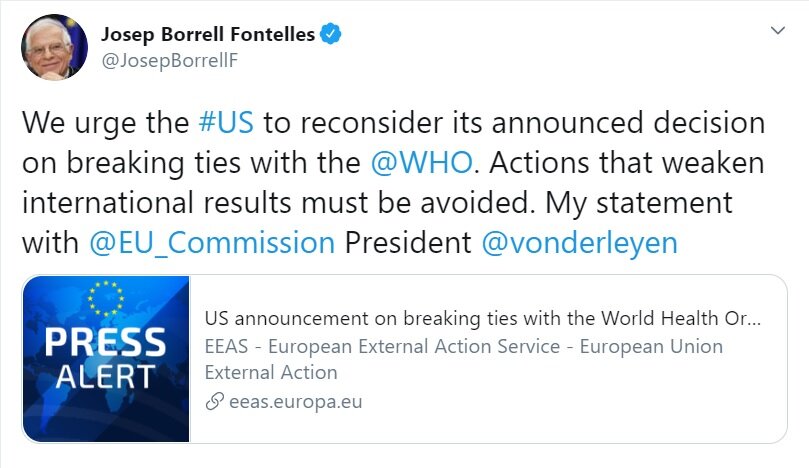The image size is (809, 468).
Task: Click the blue verified badge icon
Action: click(330, 34)
